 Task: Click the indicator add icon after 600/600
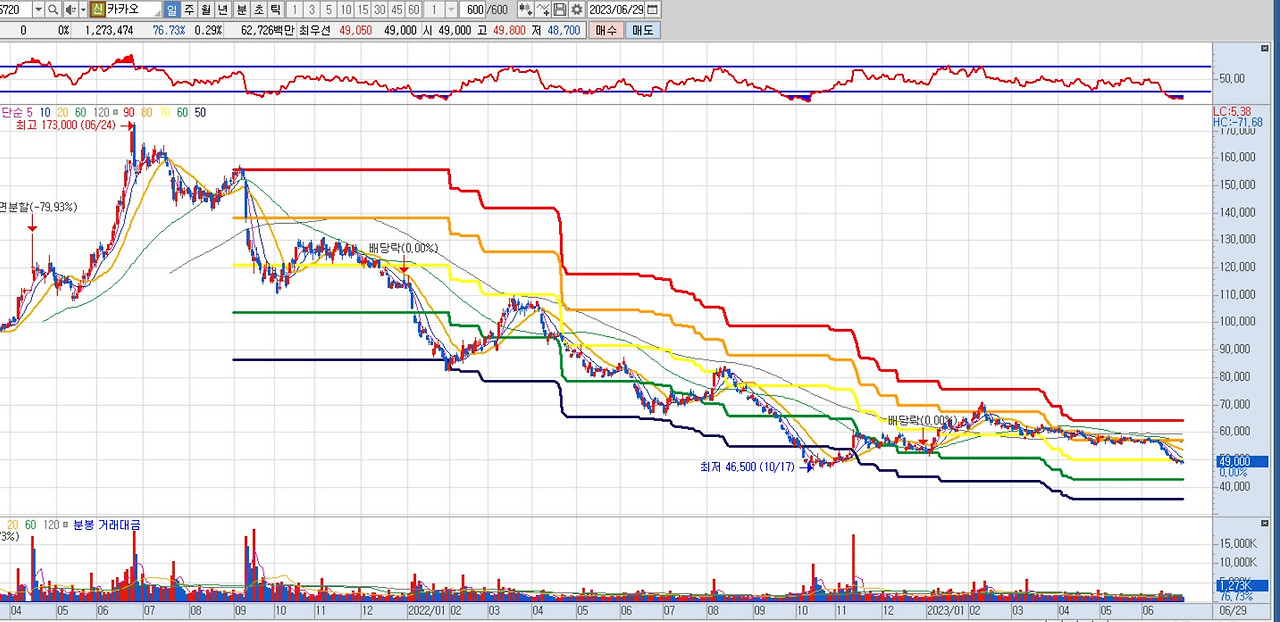(x=525, y=9)
